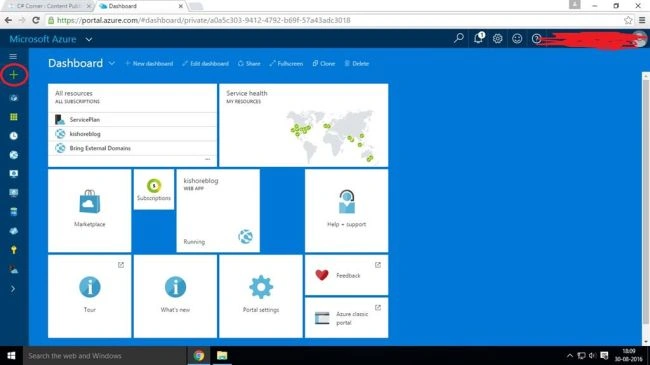Open the Tour info tile

pos(90,296)
